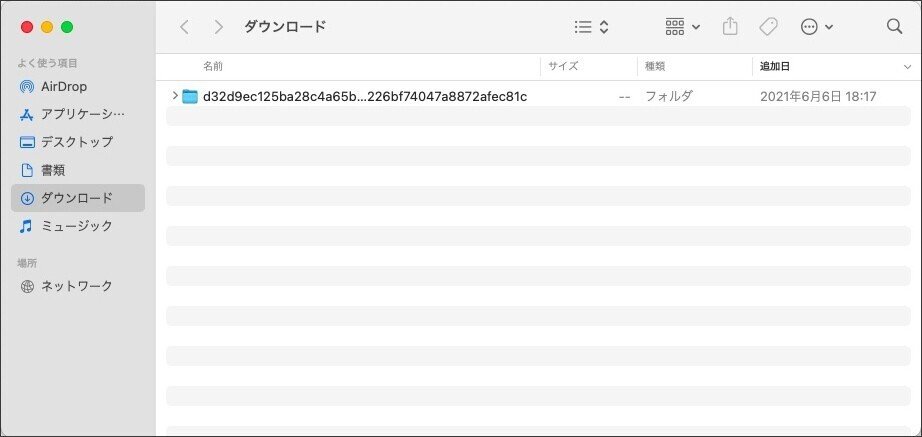Select AirDrop in the sidebar
This screenshot has width=922, height=437.
tap(78, 87)
